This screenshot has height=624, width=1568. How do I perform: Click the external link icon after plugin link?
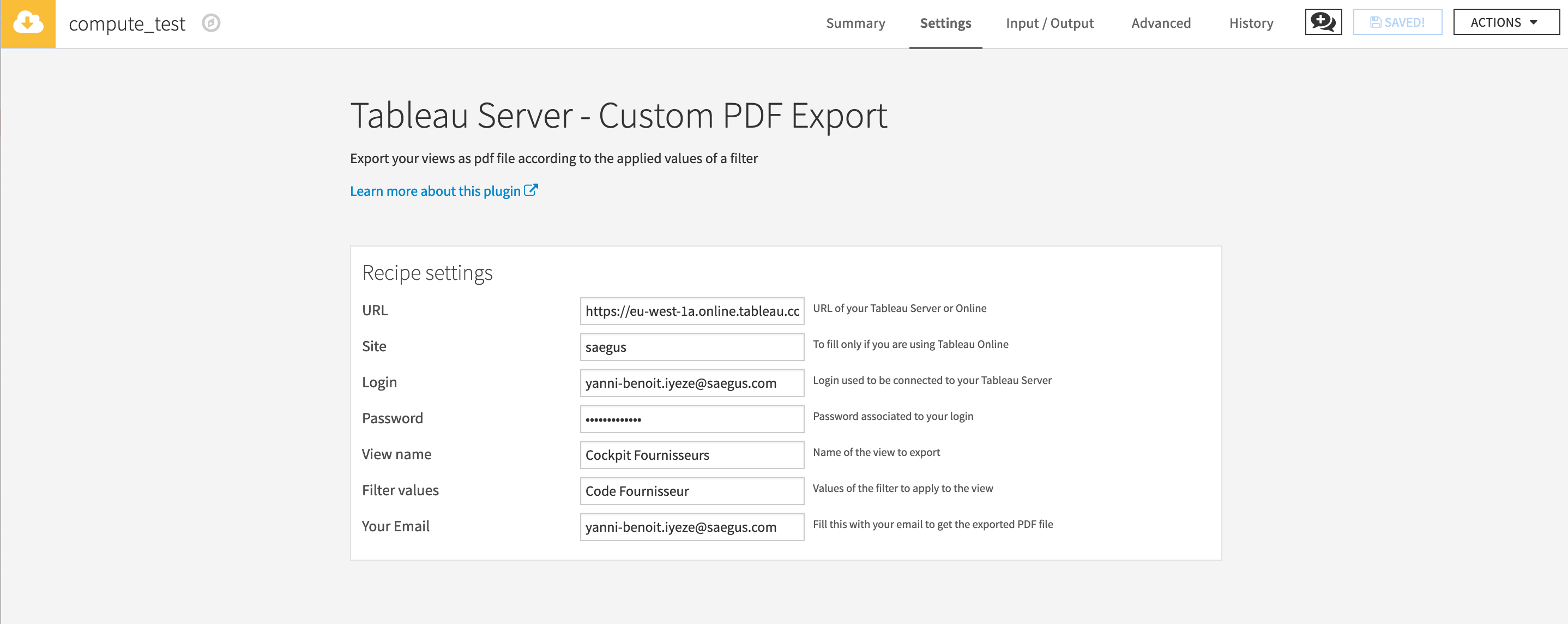[531, 190]
